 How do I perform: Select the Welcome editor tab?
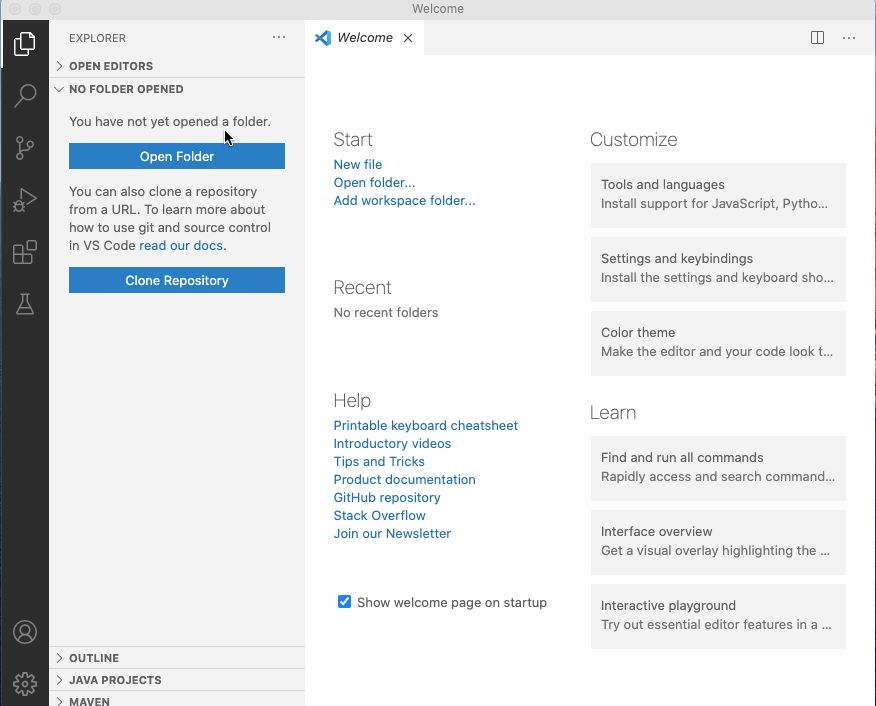click(x=364, y=37)
